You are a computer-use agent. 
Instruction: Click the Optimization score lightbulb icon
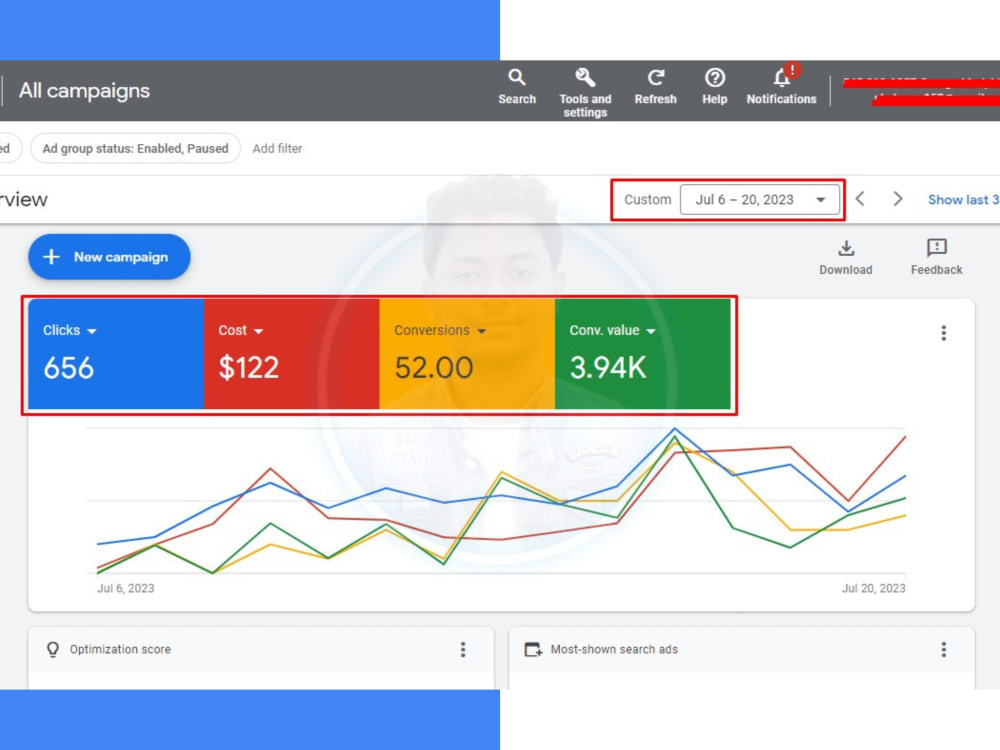pos(53,649)
